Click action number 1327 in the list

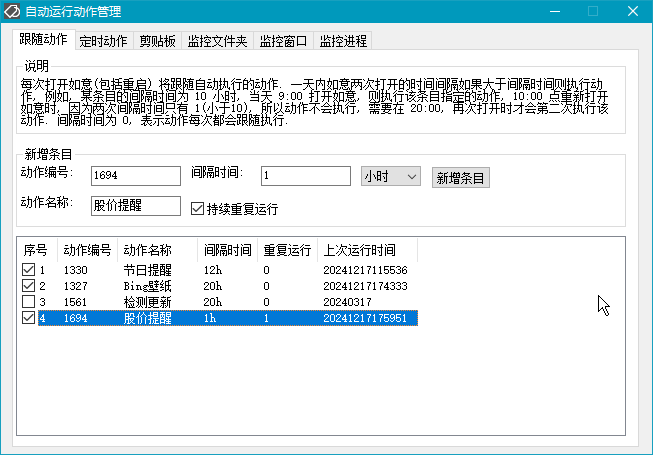[x=75, y=286]
